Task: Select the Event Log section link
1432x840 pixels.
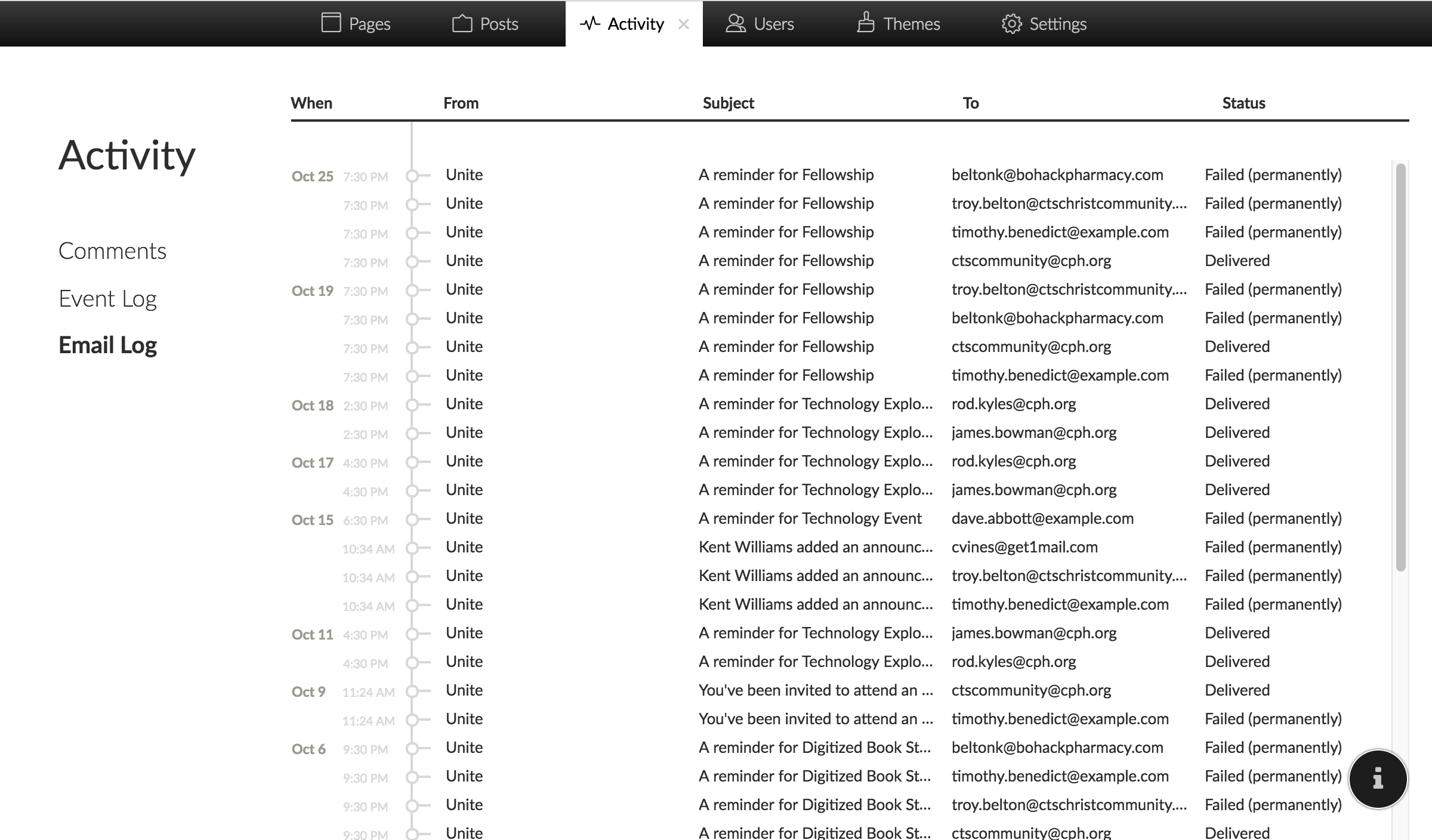Action: 108,296
